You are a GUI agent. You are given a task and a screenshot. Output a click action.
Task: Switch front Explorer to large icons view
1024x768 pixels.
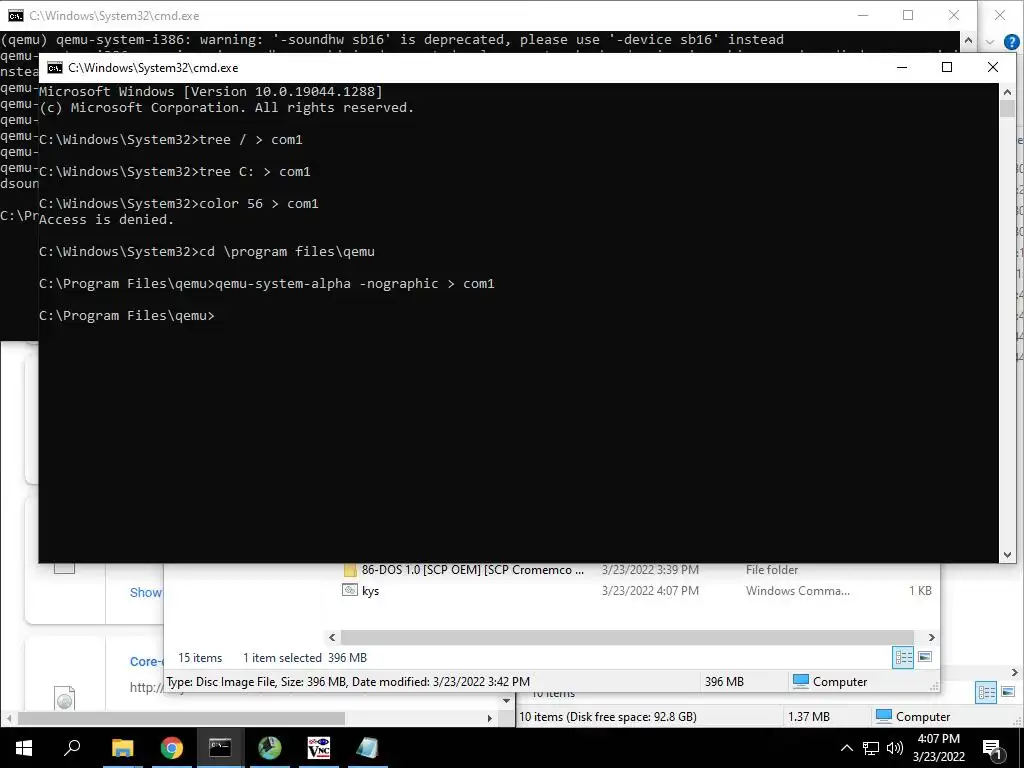[x=925, y=657]
